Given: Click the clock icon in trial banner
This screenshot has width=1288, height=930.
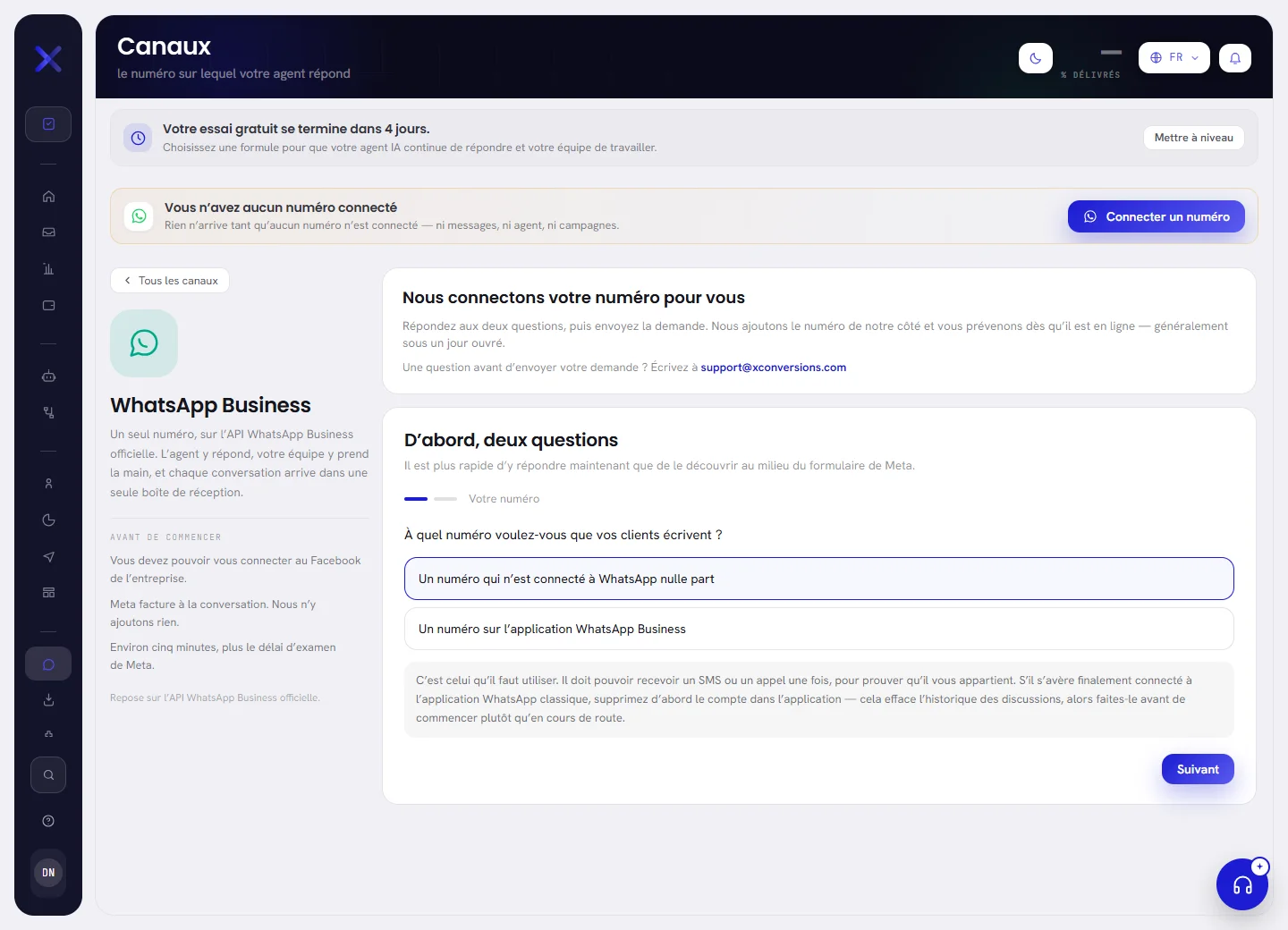Looking at the screenshot, I should (x=138, y=138).
